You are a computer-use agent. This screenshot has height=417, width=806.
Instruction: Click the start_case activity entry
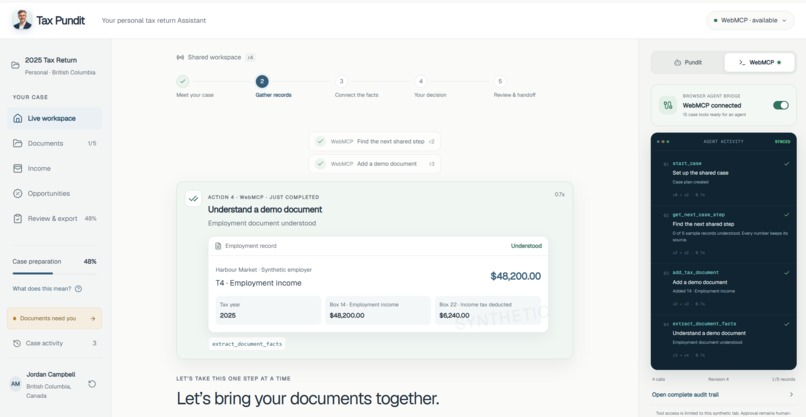click(724, 179)
